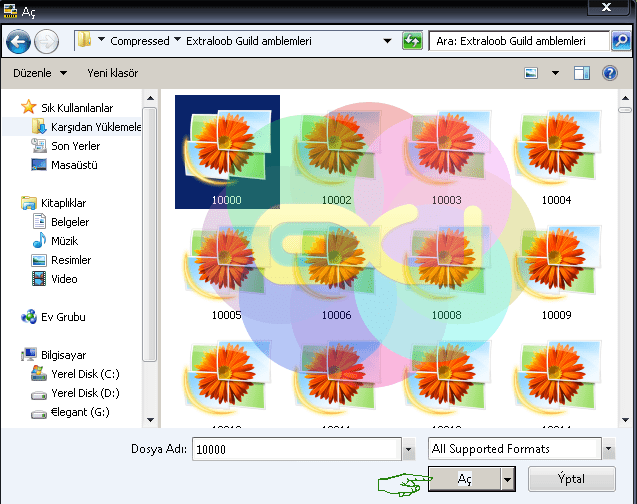Click the search magnifier icon

click(621, 41)
